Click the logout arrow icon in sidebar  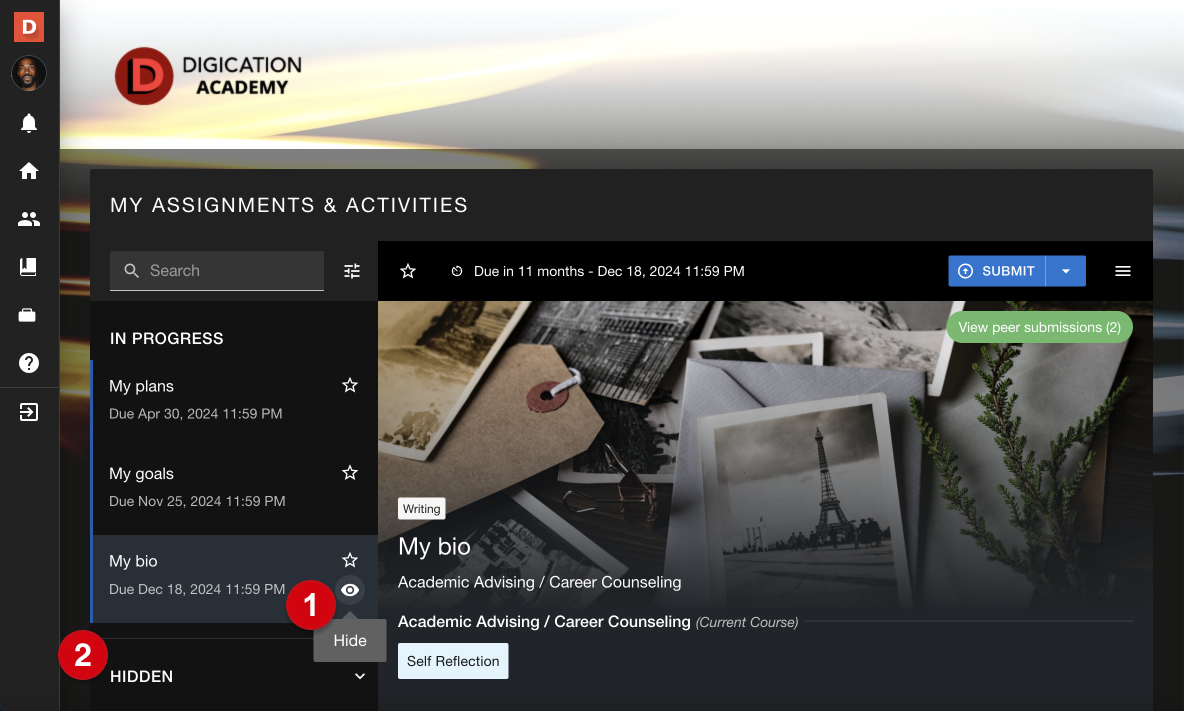(29, 412)
